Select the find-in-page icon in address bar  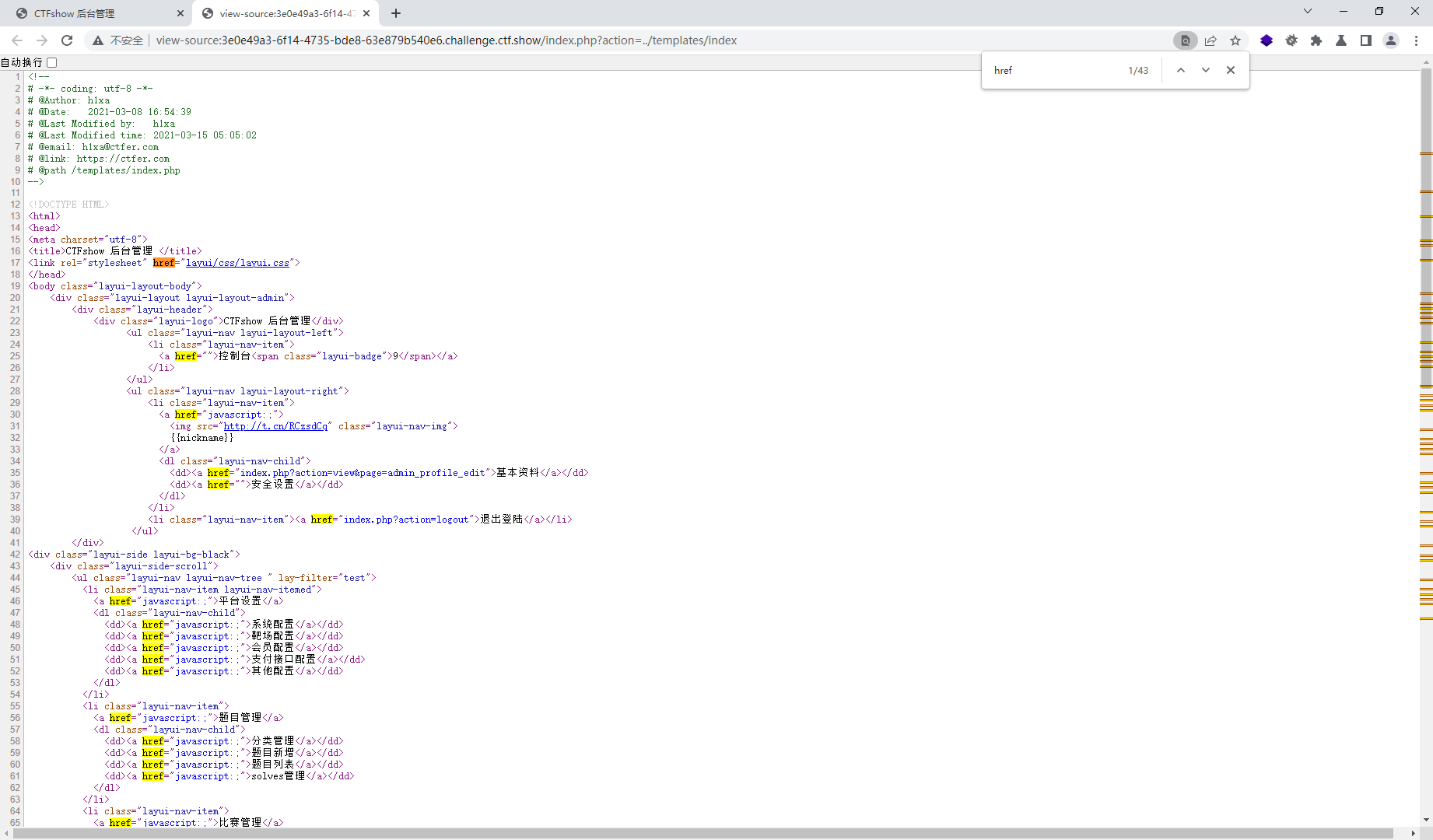1185,40
